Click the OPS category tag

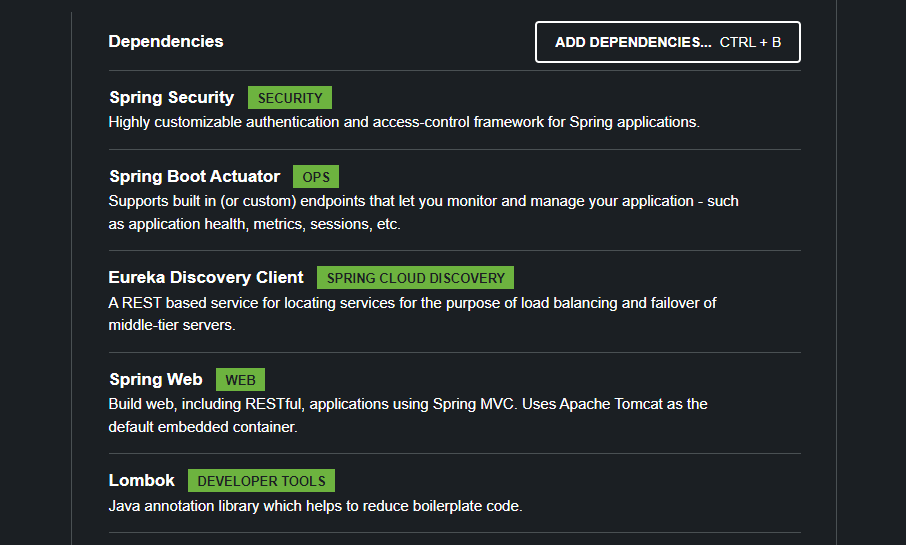pos(316,177)
